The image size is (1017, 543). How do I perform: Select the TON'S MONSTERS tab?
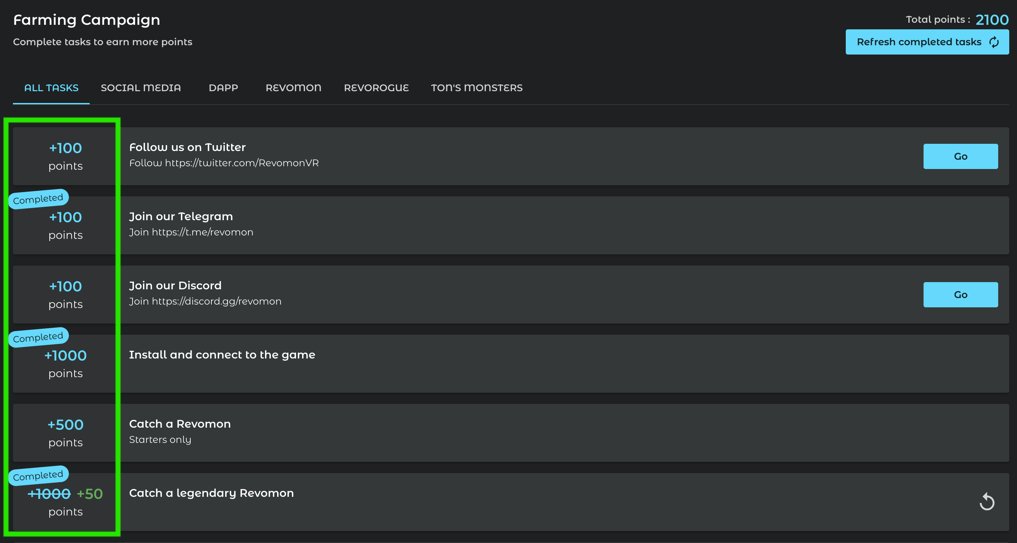click(477, 88)
